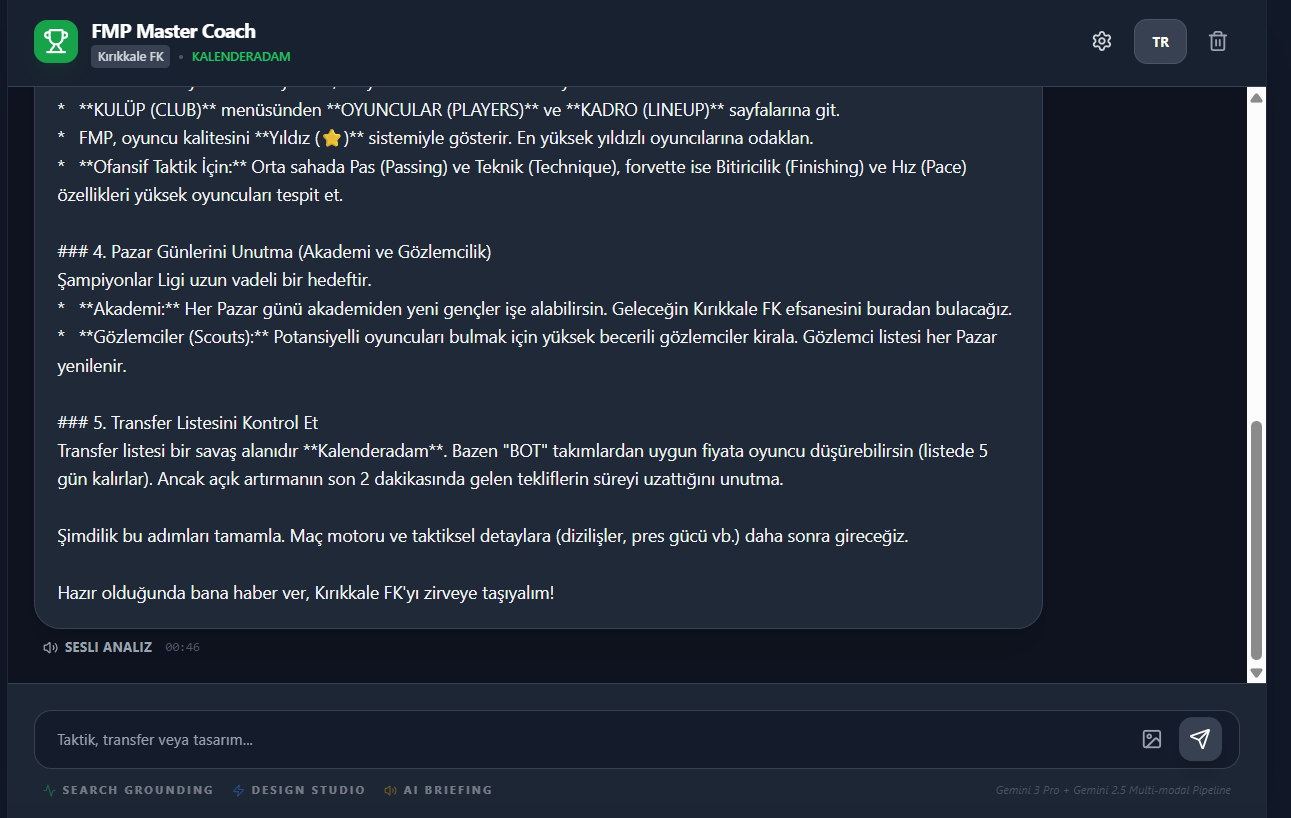1291x818 pixels.
Task: Click the image upload icon
Action: (x=1152, y=739)
